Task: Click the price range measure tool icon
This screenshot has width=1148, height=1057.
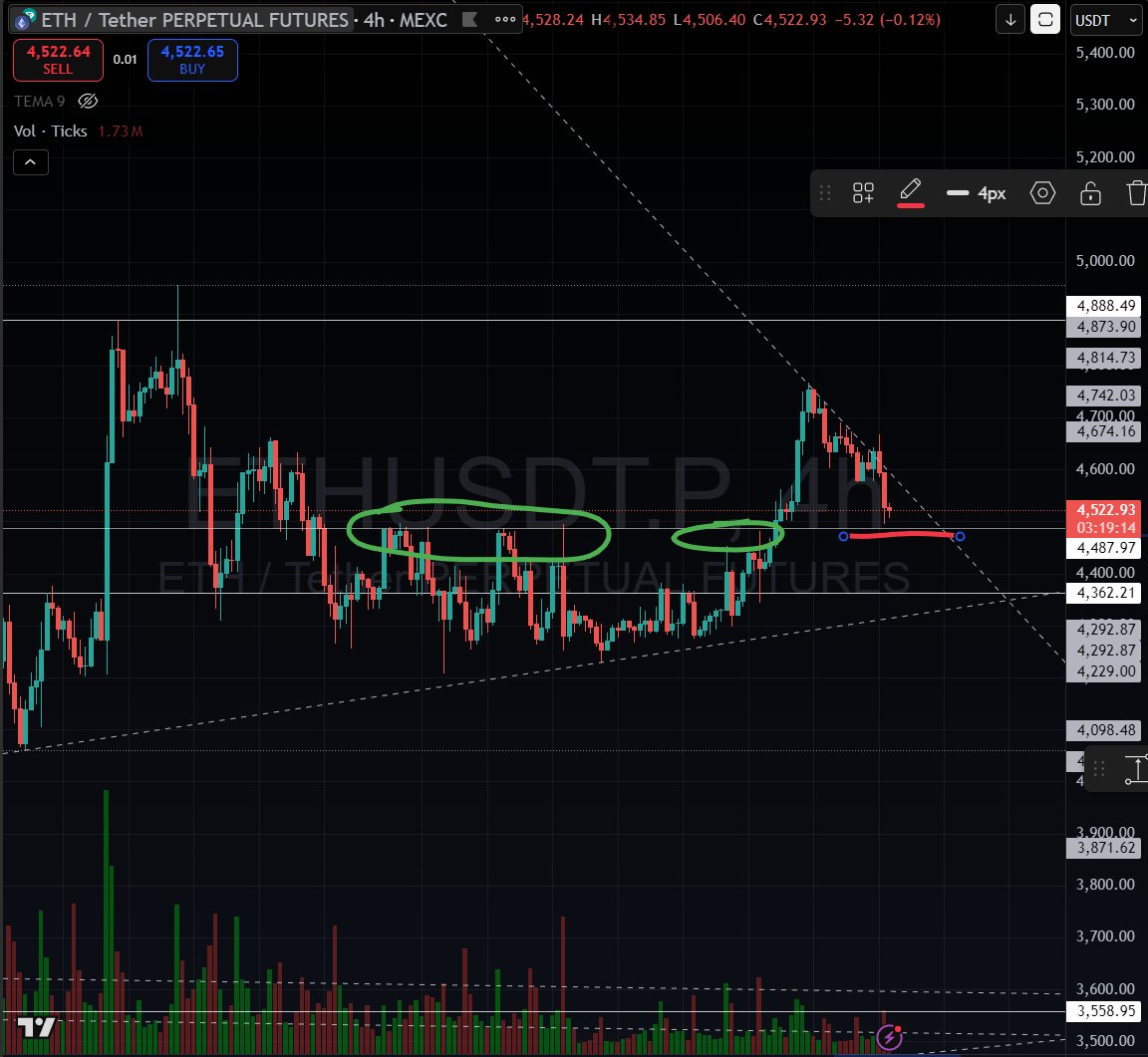Action: (x=1136, y=769)
